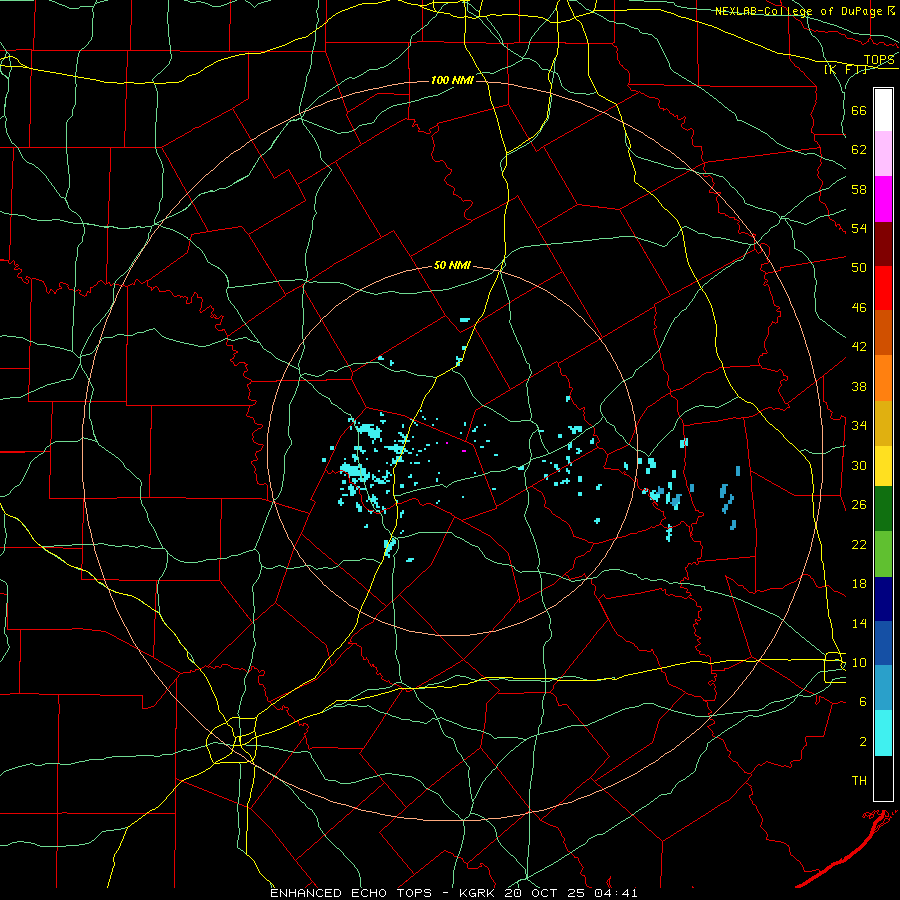Viewport: 900px width, 900px height.
Task: Click the dark orange 42 kft legend swatch
Action: click(x=883, y=333)
